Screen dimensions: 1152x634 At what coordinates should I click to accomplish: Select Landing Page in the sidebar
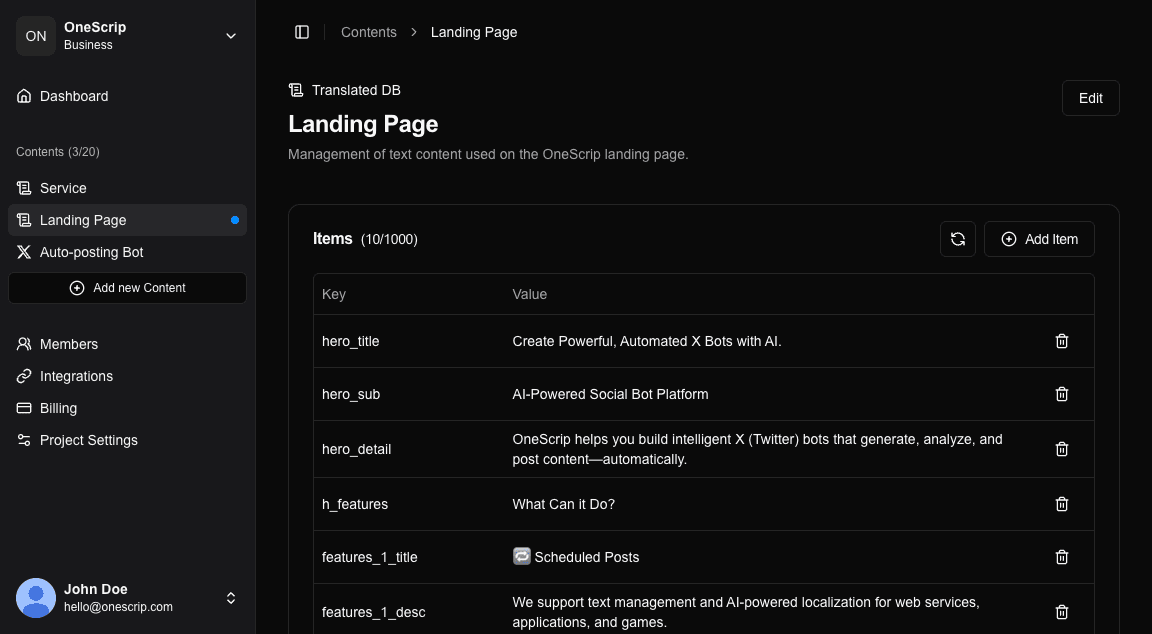[128, 220]
